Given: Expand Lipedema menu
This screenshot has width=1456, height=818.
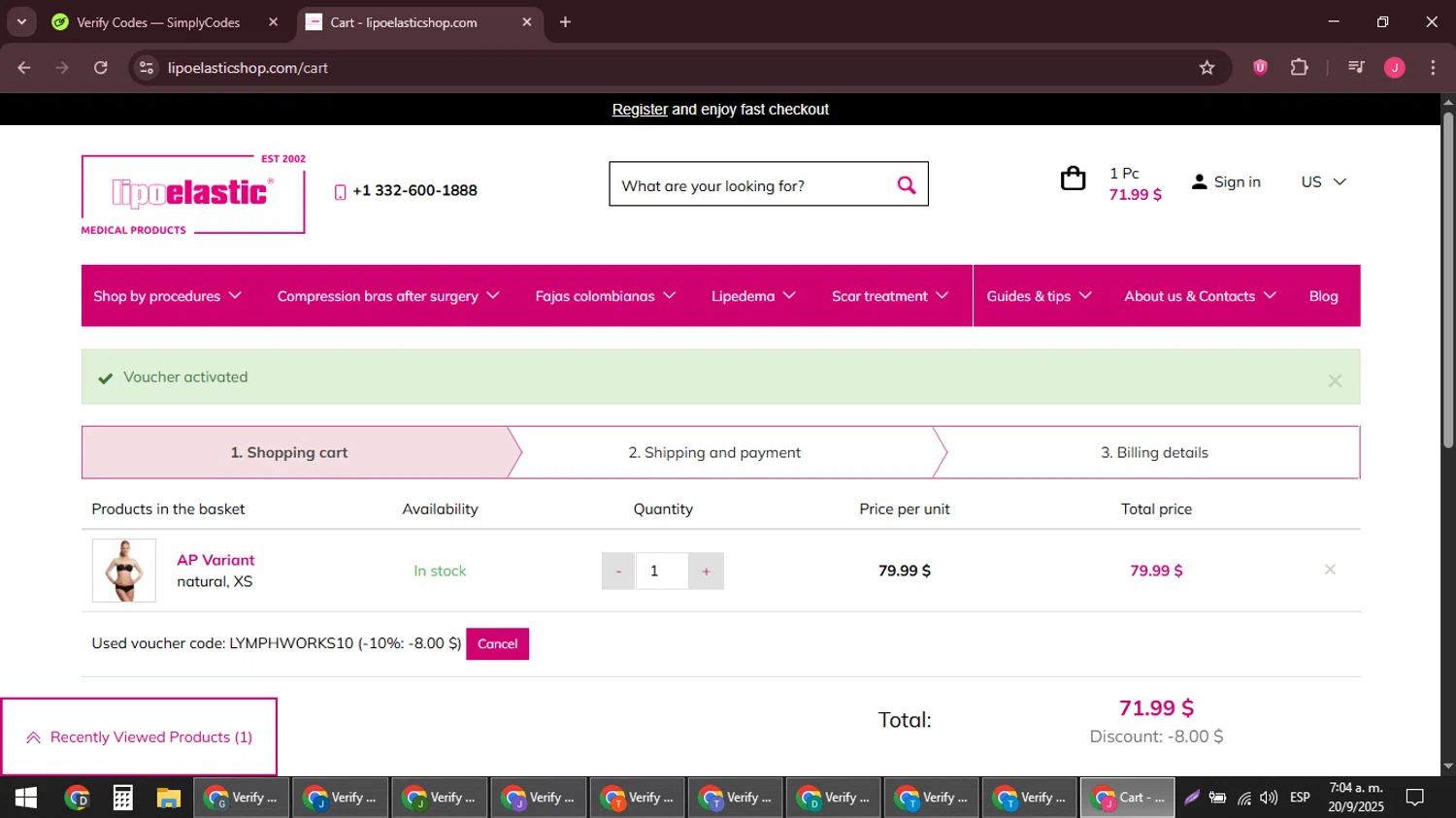Looking at the screenshot, I should (753, 296).
